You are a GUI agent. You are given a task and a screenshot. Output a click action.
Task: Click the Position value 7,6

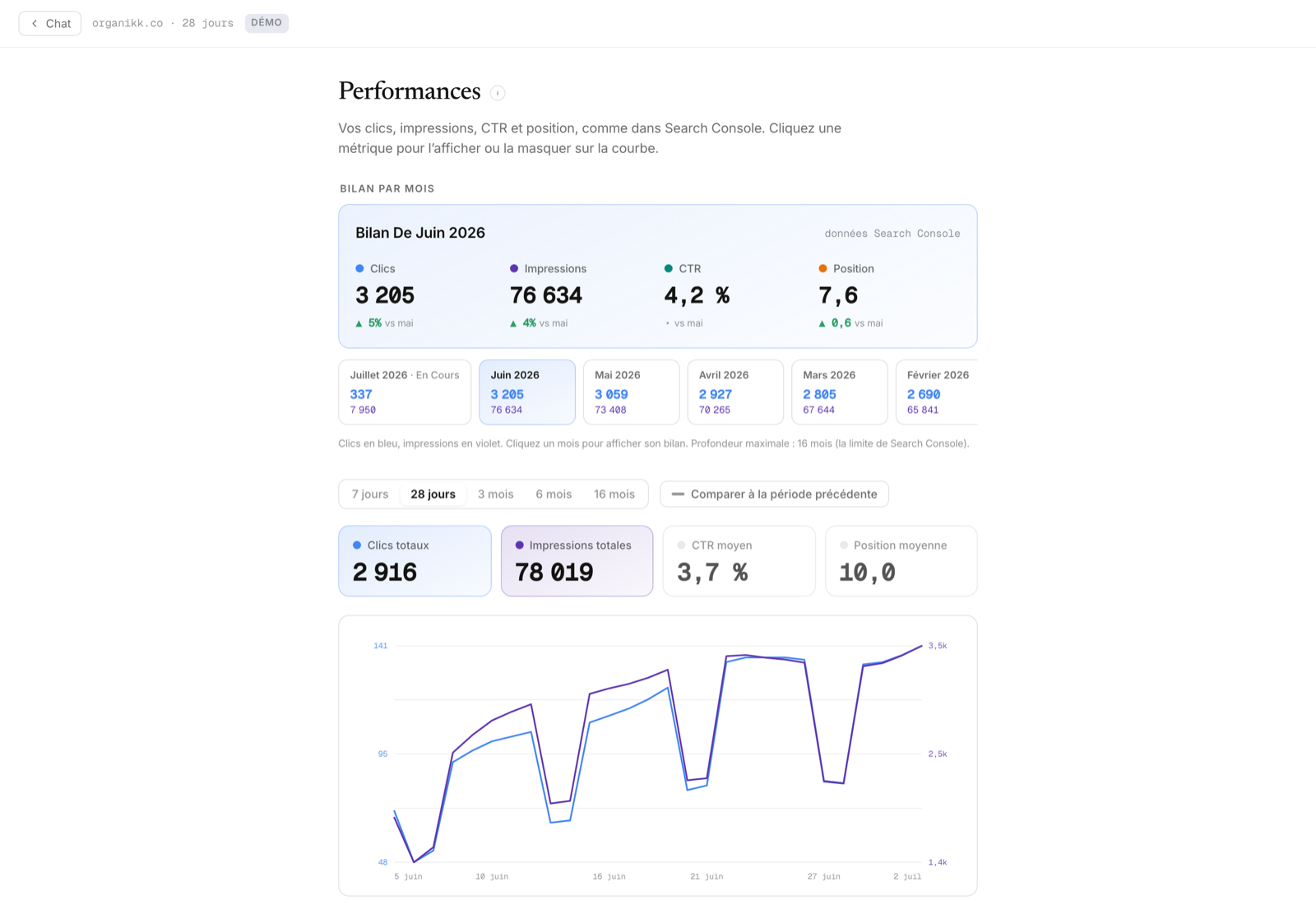(x=838, y=295)
